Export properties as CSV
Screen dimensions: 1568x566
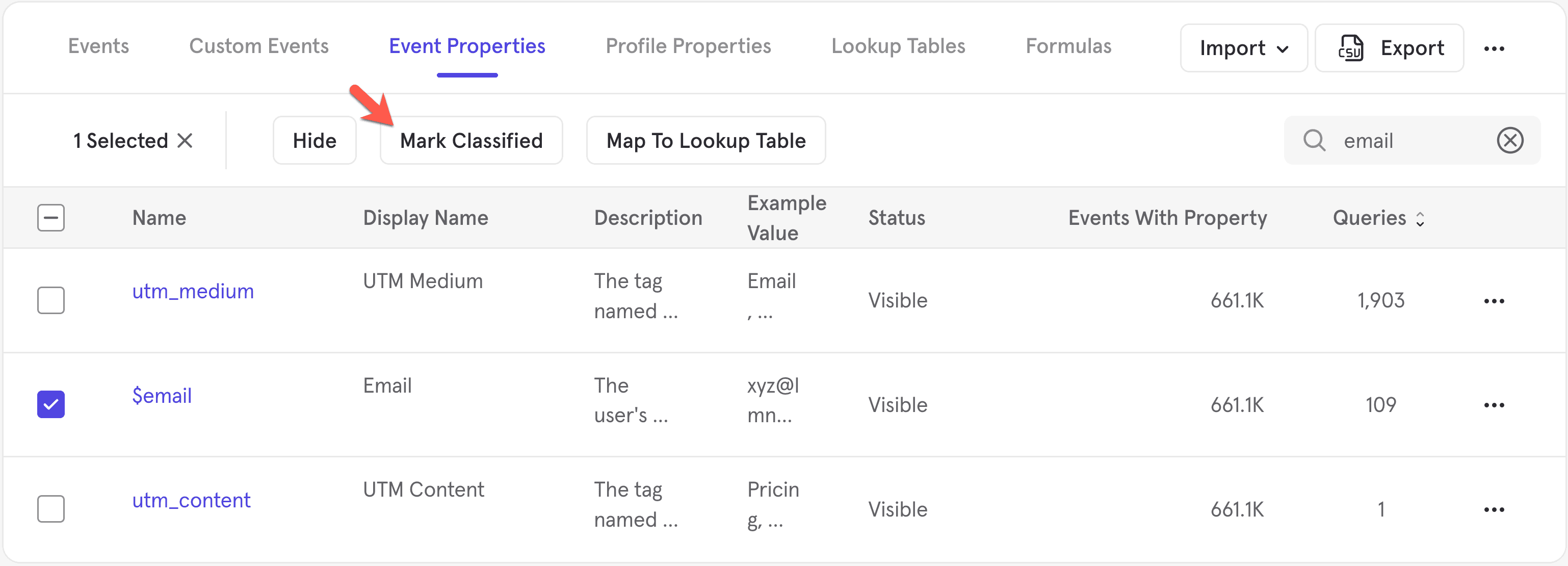click(1389, 48)
